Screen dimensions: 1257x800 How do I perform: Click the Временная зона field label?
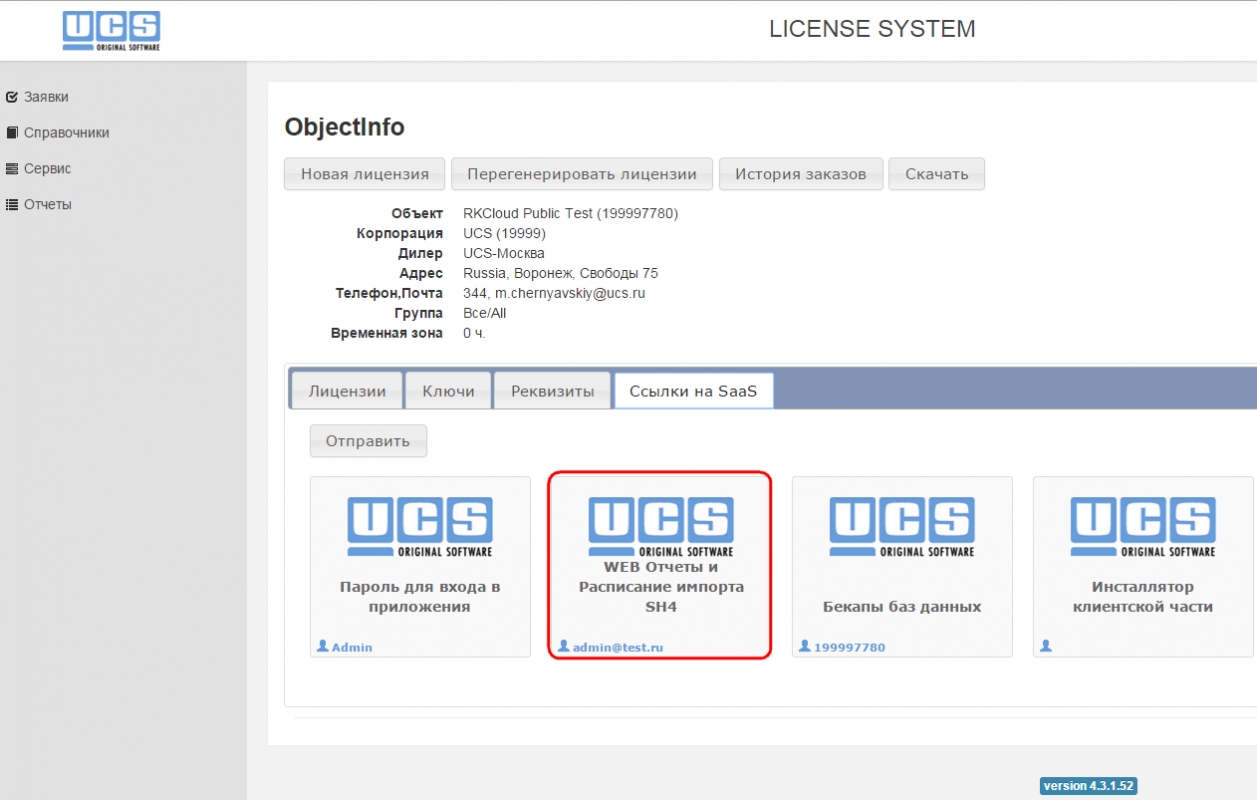(x=387, y=333)
